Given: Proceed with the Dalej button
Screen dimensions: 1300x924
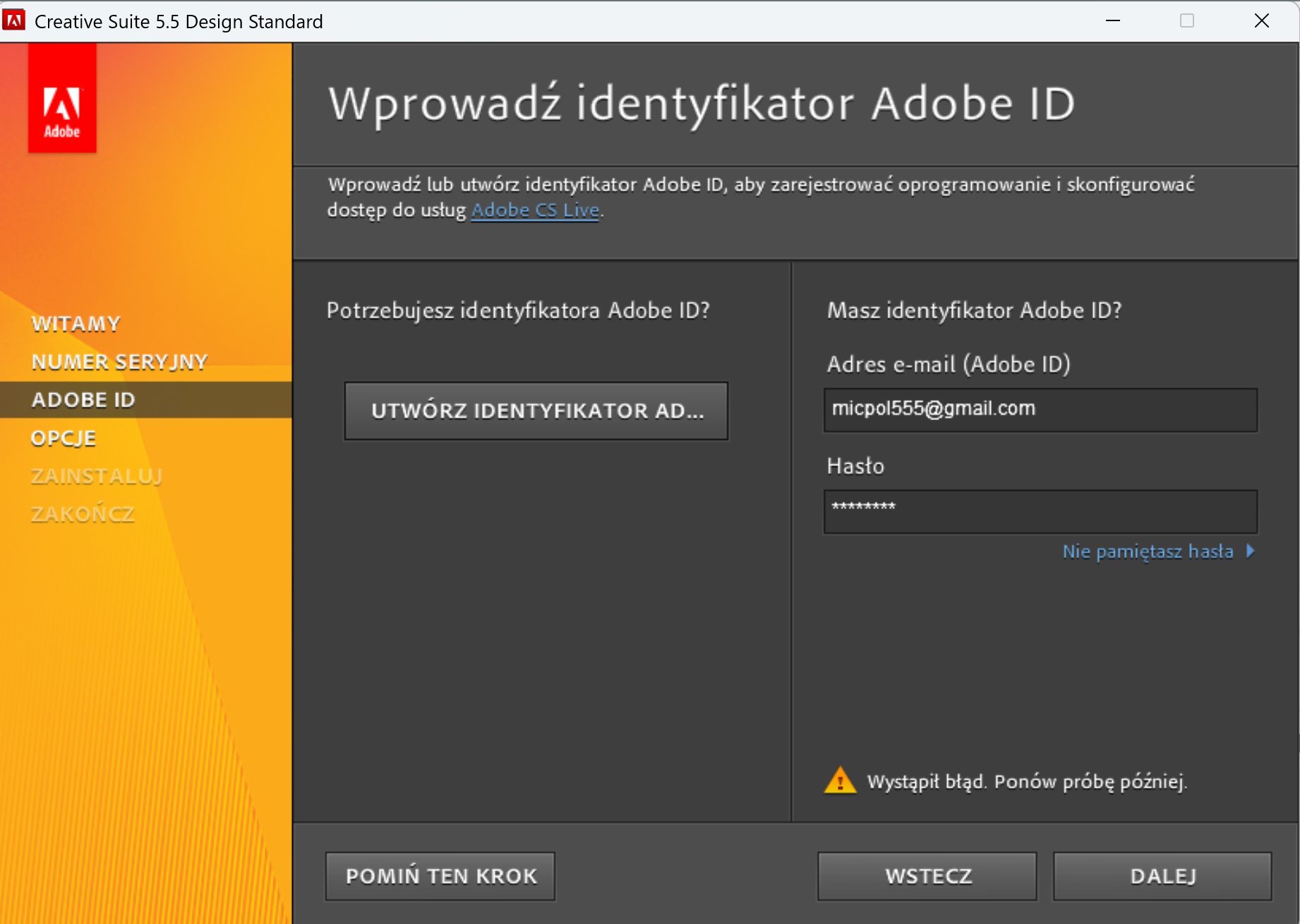Looking at the screenshot, I should pyautogui.click(x=1162, y=876).
